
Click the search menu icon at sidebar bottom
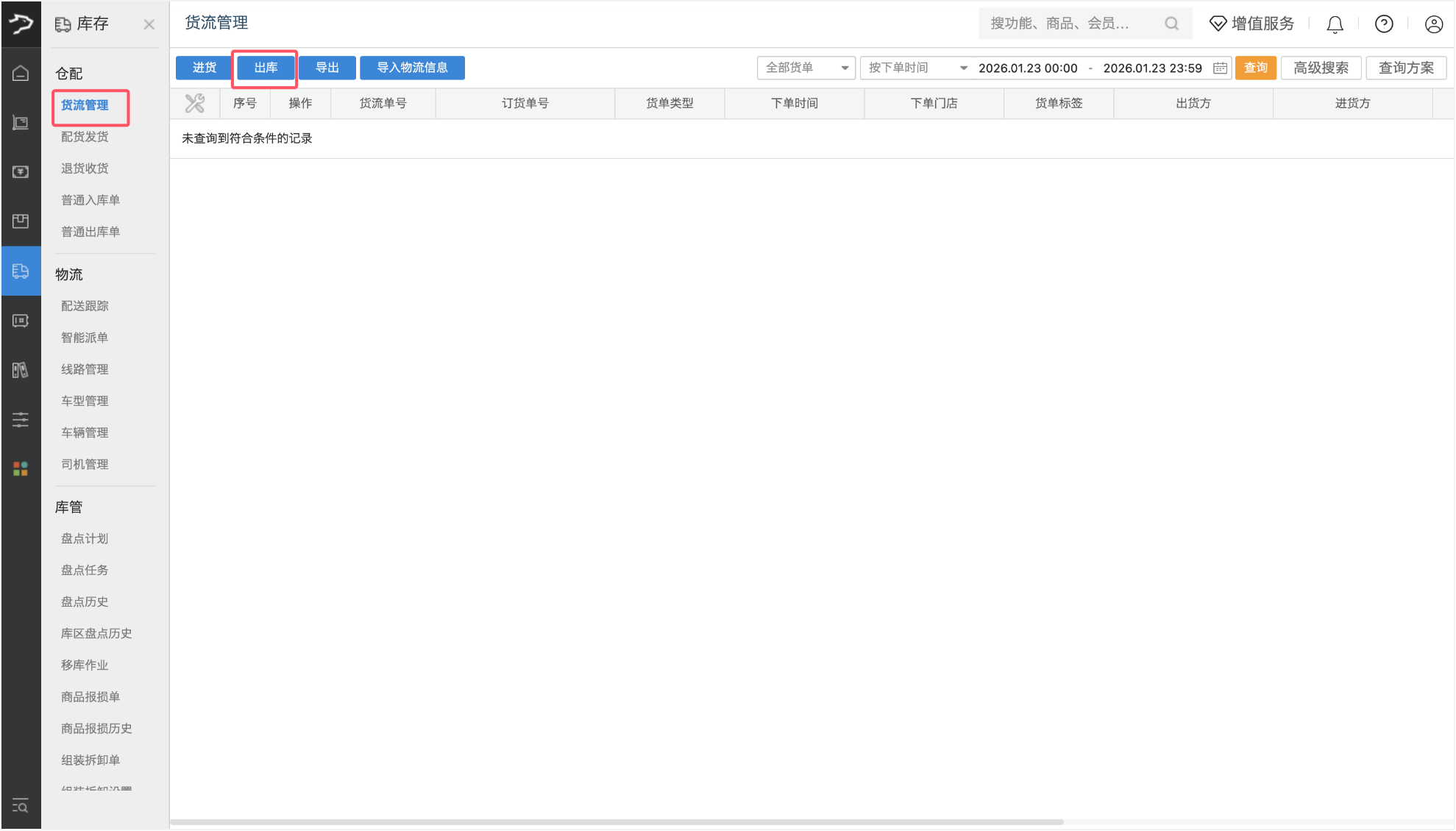click(21, 806)
